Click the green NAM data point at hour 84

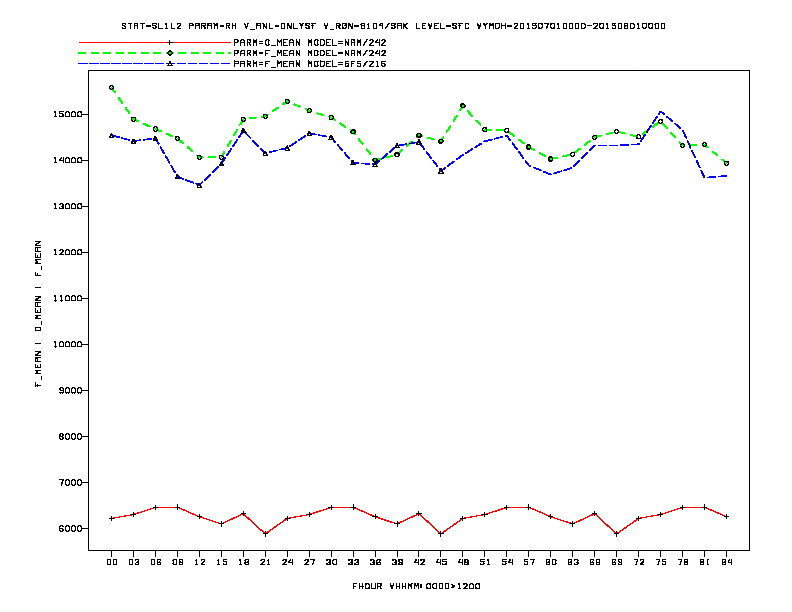point(726,163)
